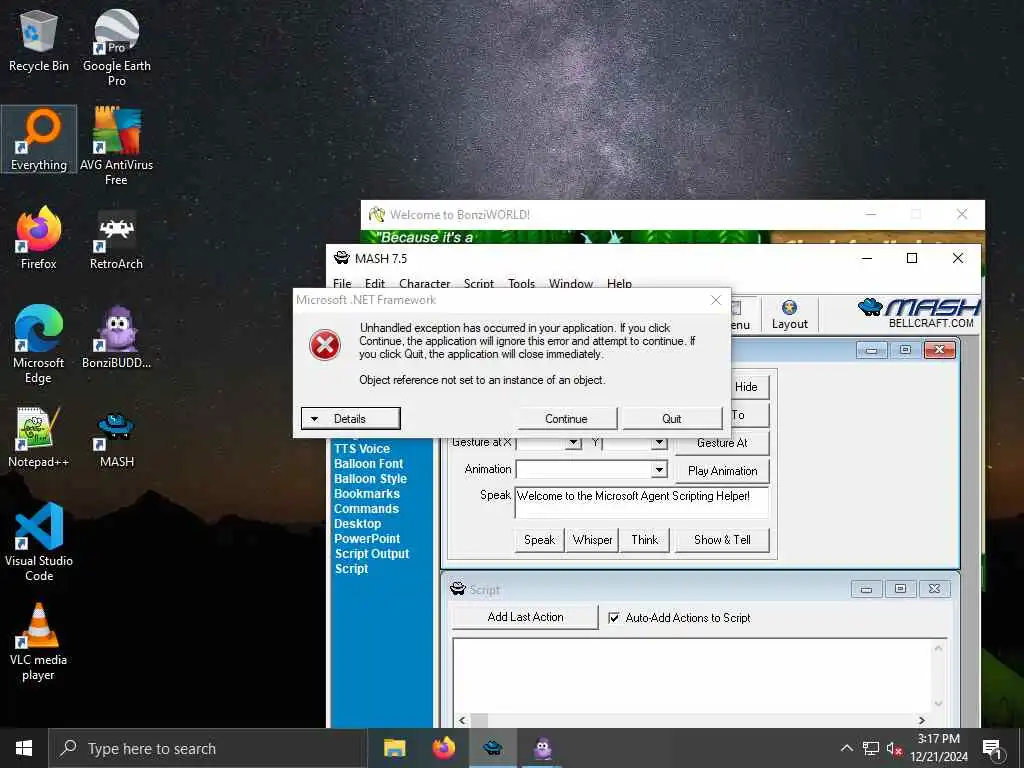Select Balloon Style in the sidebar

point(370,479)
